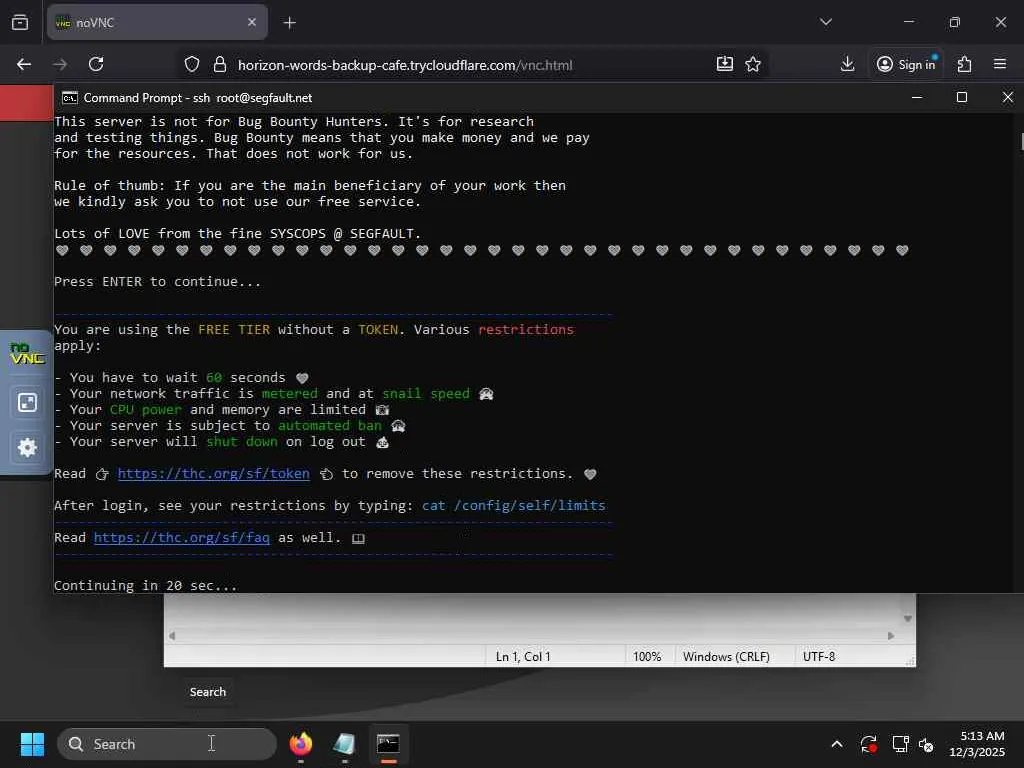Click the 'Press ENTER to continue...' line
The height and width of the screenshot is (768, 1024).
[x=157, y=281]
